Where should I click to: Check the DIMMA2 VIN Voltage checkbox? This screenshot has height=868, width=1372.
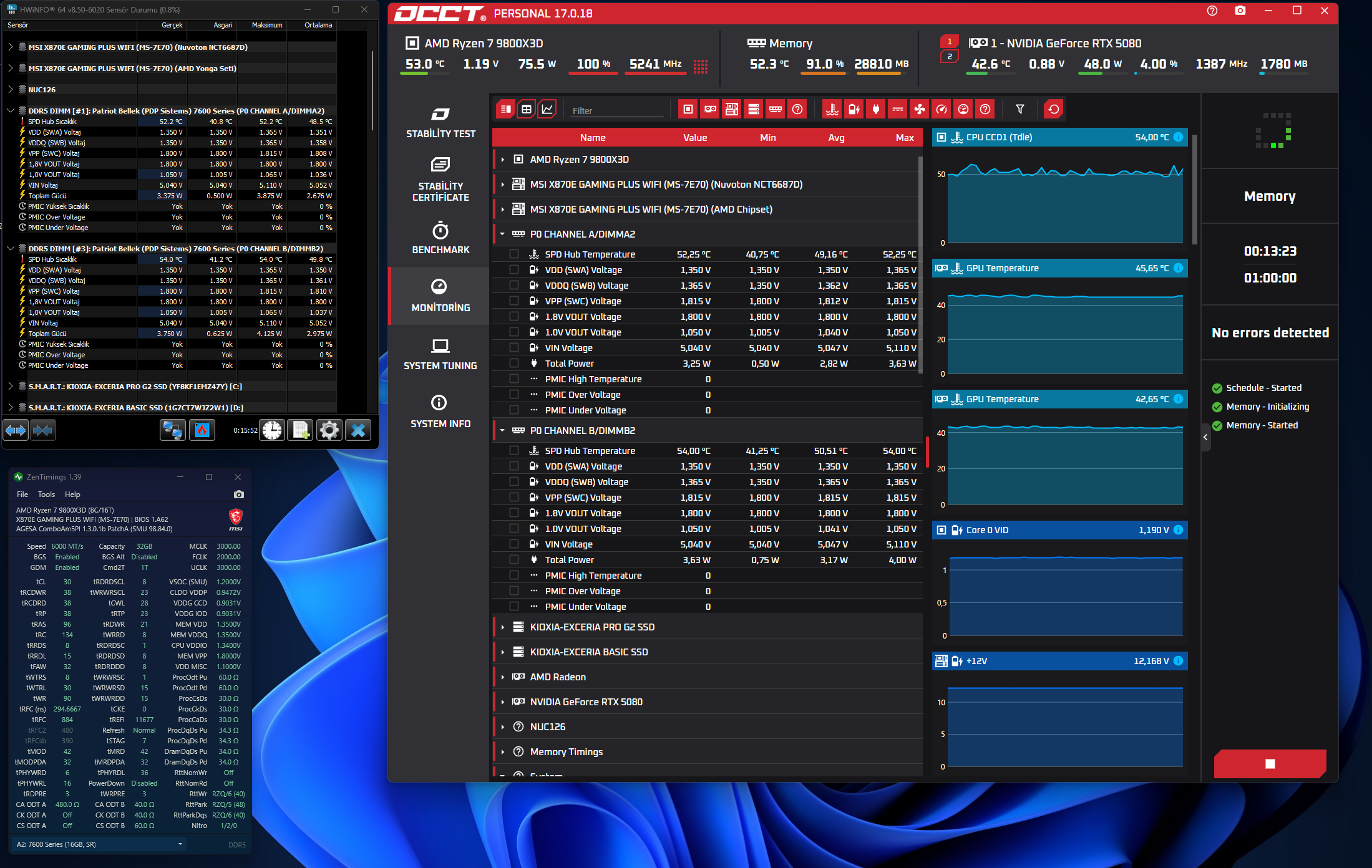514,348
